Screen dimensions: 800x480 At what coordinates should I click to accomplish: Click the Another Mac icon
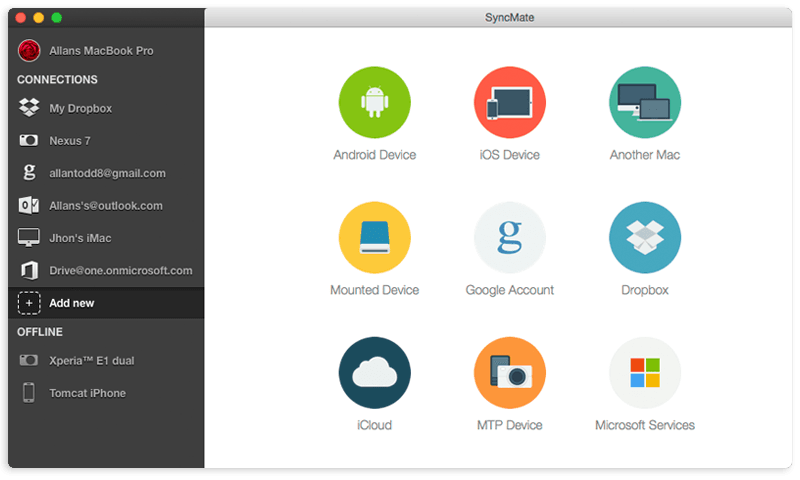644,102
